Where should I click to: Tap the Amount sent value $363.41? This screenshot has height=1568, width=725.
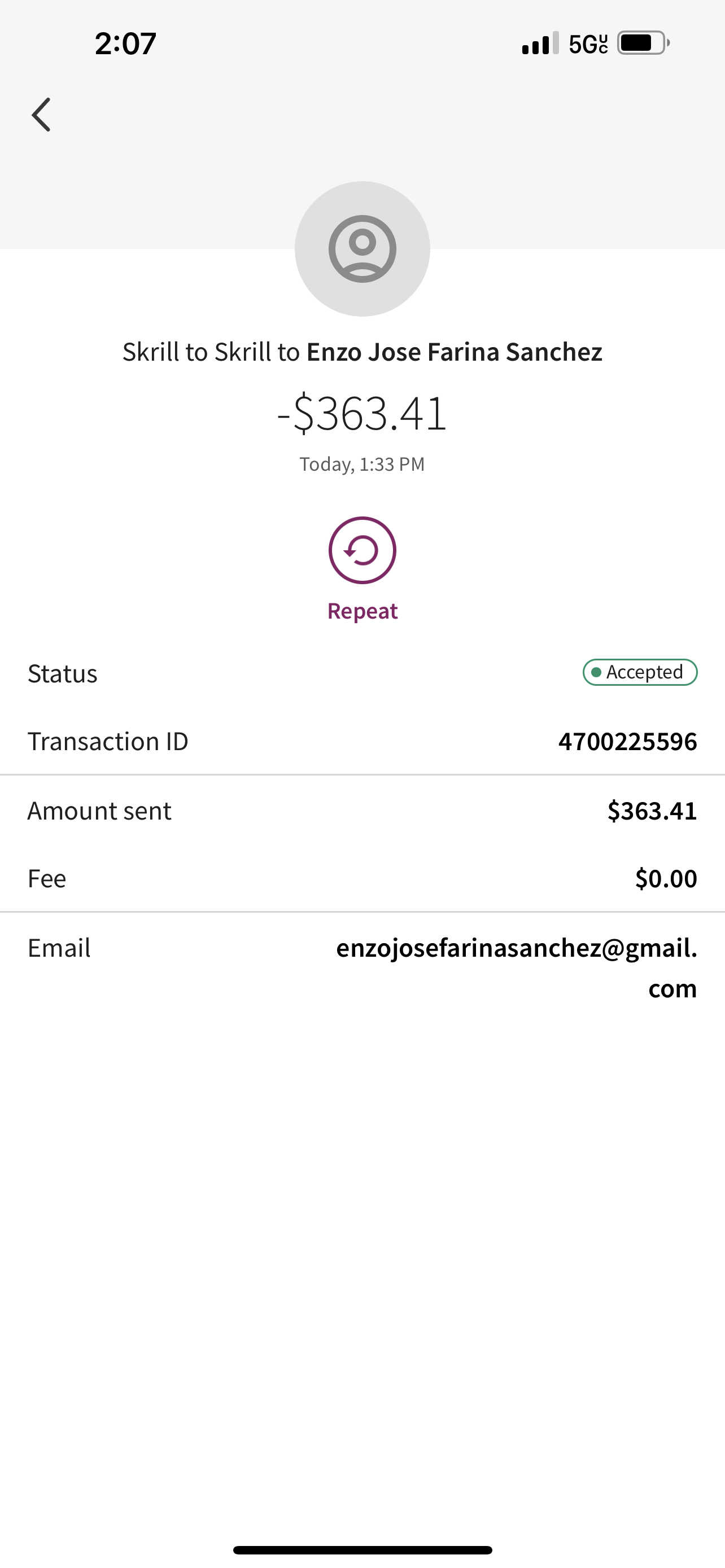pyautogui.click(x=652, y=811)
